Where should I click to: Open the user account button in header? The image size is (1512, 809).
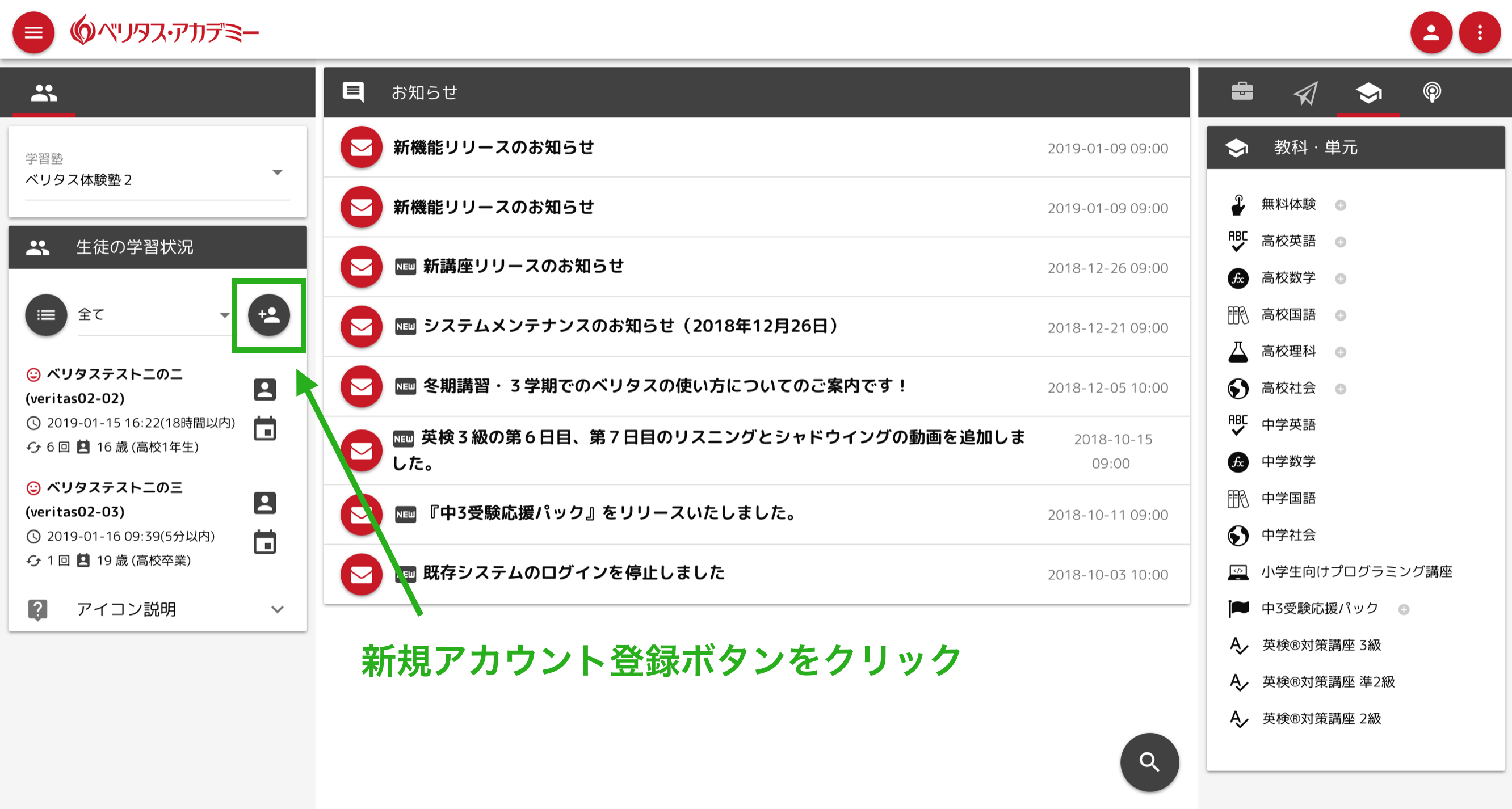point(1431,32)
